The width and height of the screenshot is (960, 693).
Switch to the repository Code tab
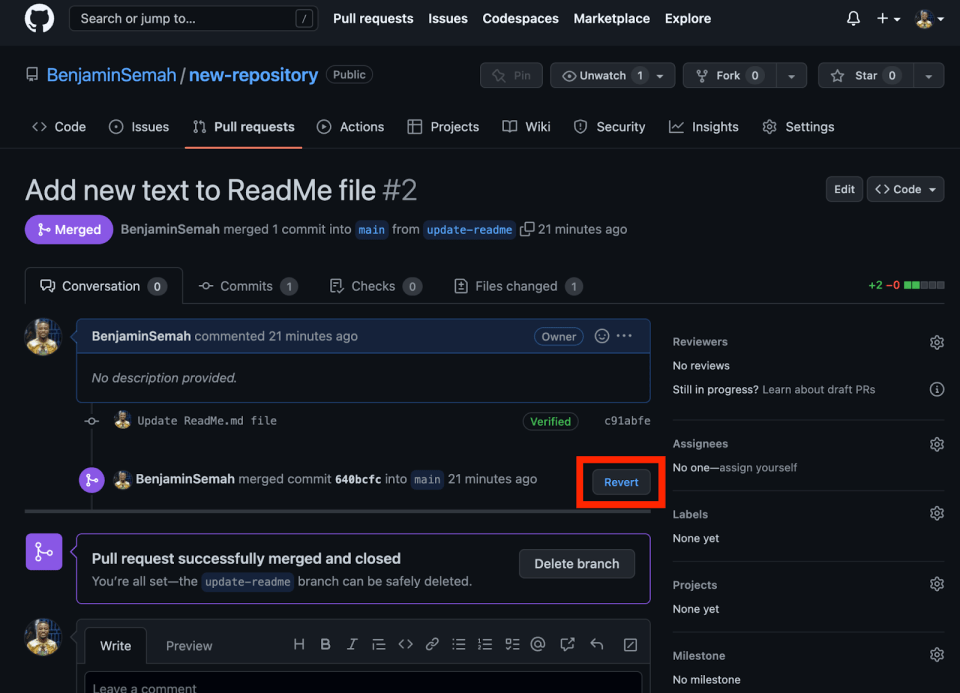(59, 127)
